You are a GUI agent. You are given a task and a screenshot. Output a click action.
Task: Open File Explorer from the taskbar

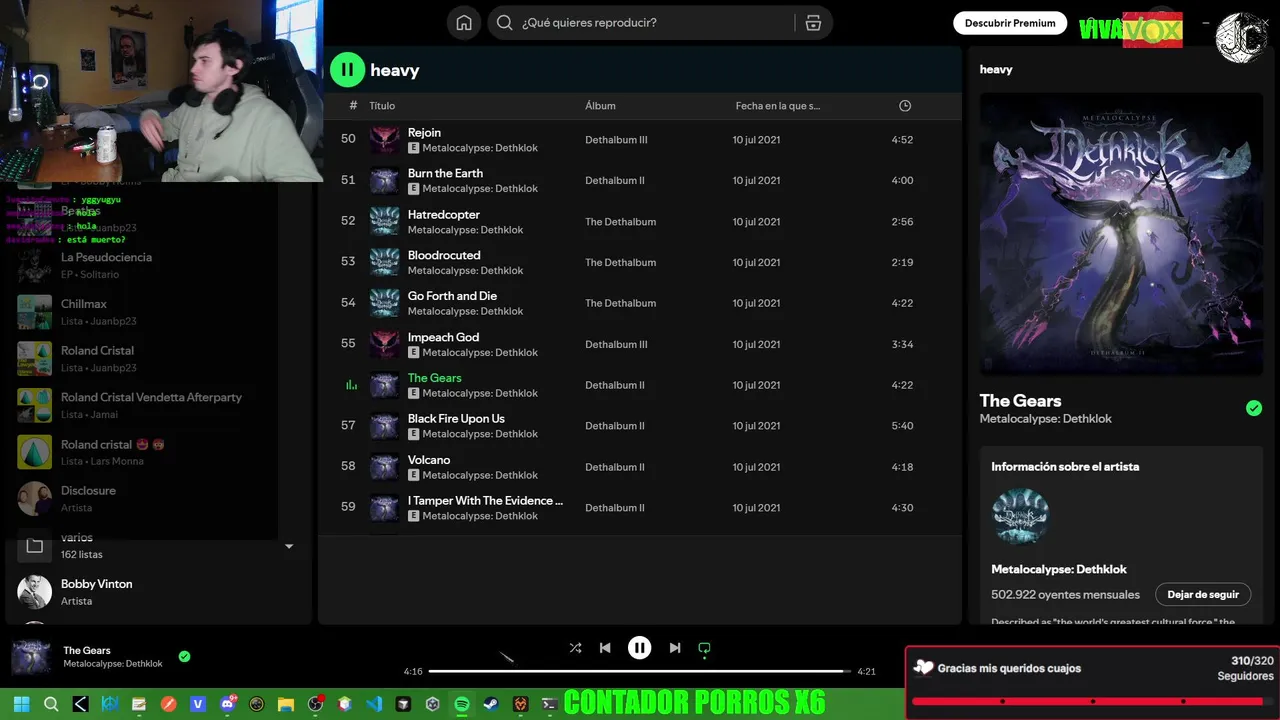click(x=286, y=704)
